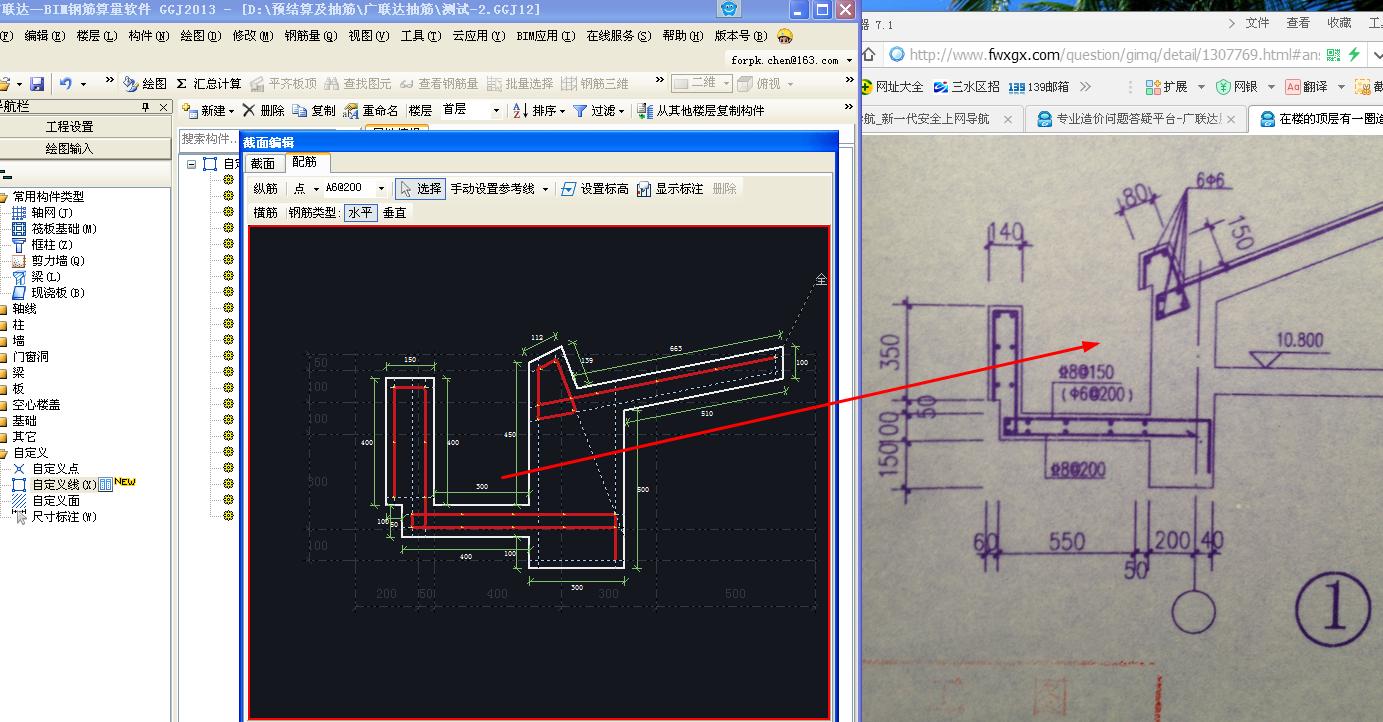Click 显示标注 in section editor
Screen dimensions: 1383x722
pos(669,188)
